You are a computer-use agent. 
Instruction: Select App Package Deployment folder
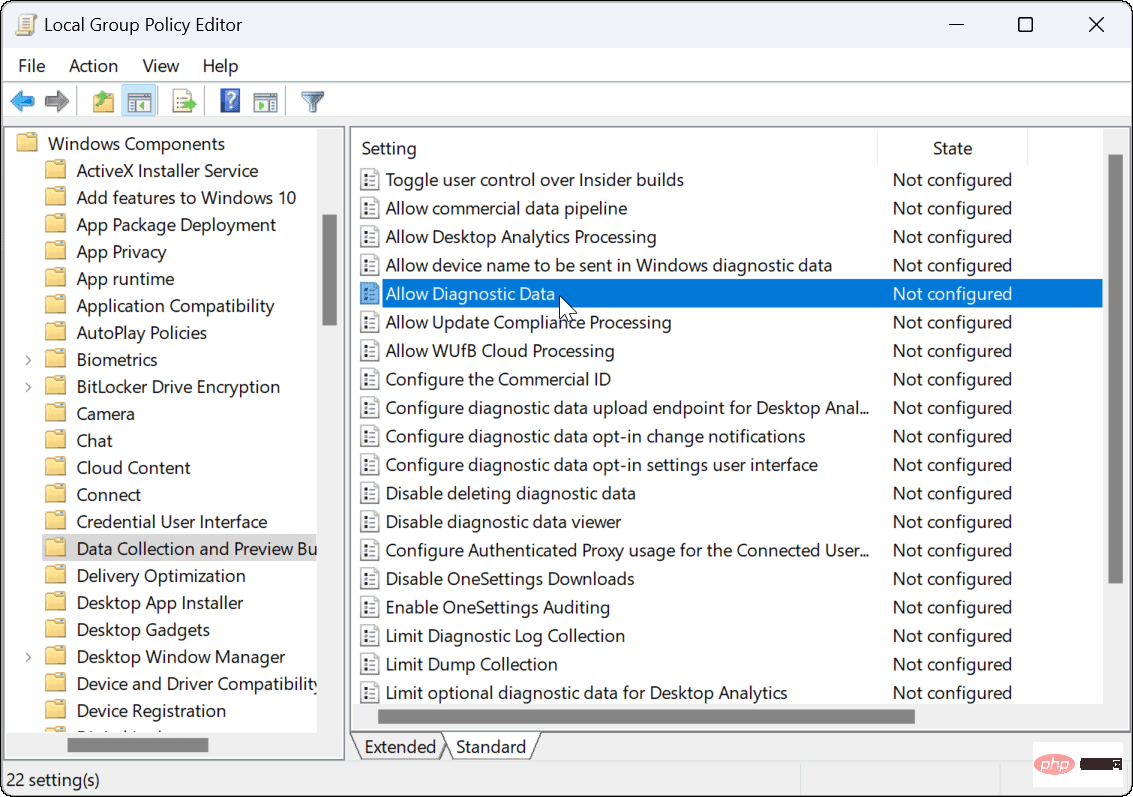[176, 225]
